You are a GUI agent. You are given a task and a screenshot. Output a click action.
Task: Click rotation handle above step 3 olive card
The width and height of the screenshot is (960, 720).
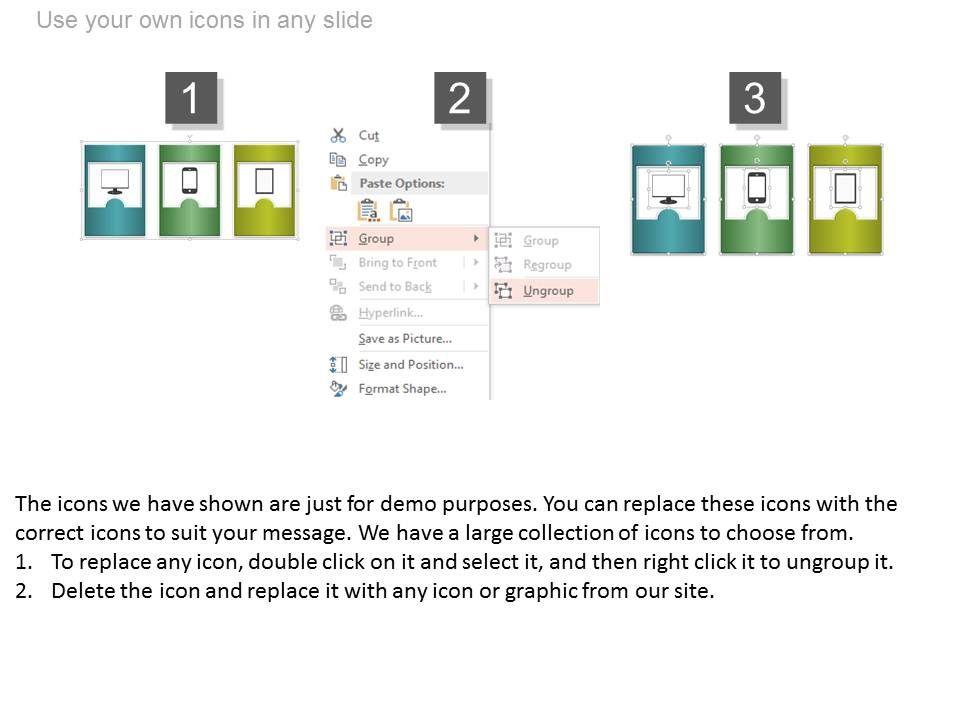tap(846, 138)
